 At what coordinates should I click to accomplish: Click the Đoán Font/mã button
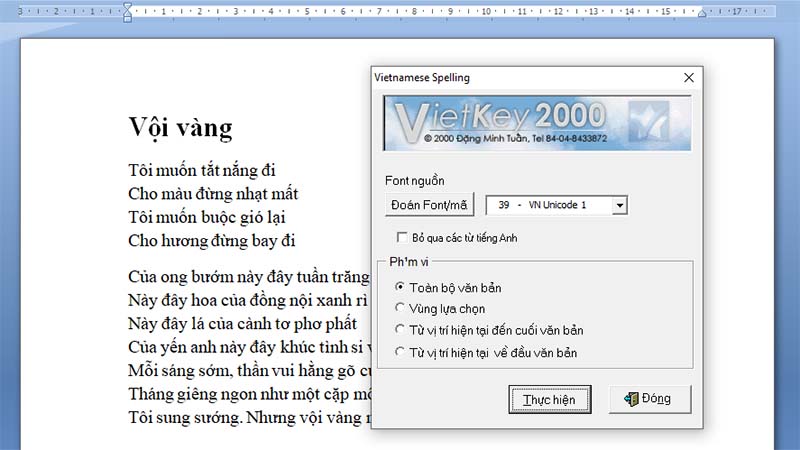(x=429, y=205)
